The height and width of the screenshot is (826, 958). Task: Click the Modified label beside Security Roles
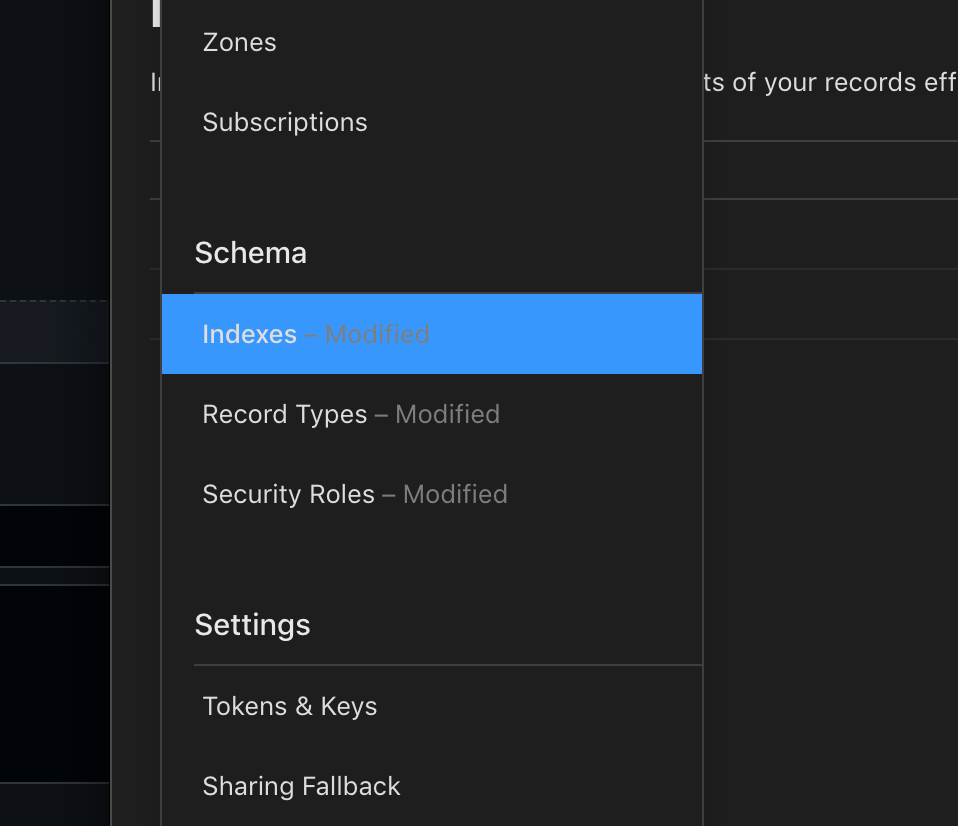pos(455,494)
